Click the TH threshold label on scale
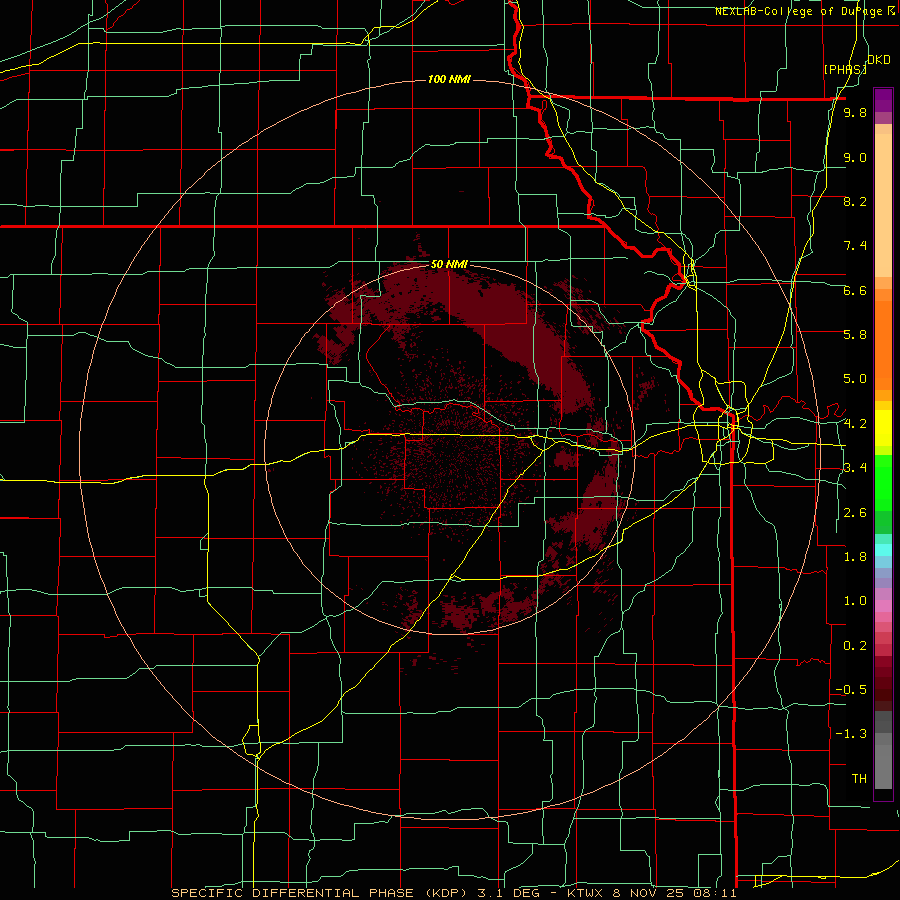Viewport: 900px width, 900px height. click(859, 779)
